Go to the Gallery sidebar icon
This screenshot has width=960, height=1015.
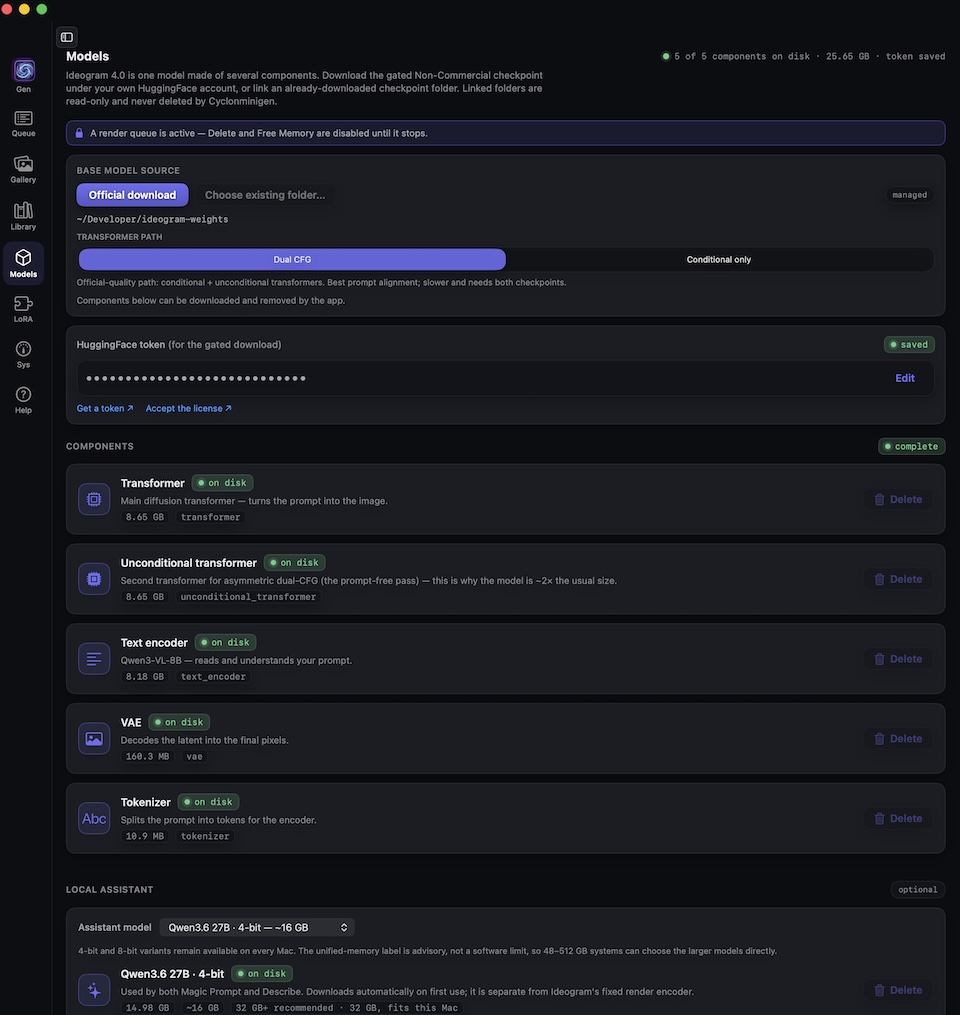pyautogui.click(x=23, y=170)
